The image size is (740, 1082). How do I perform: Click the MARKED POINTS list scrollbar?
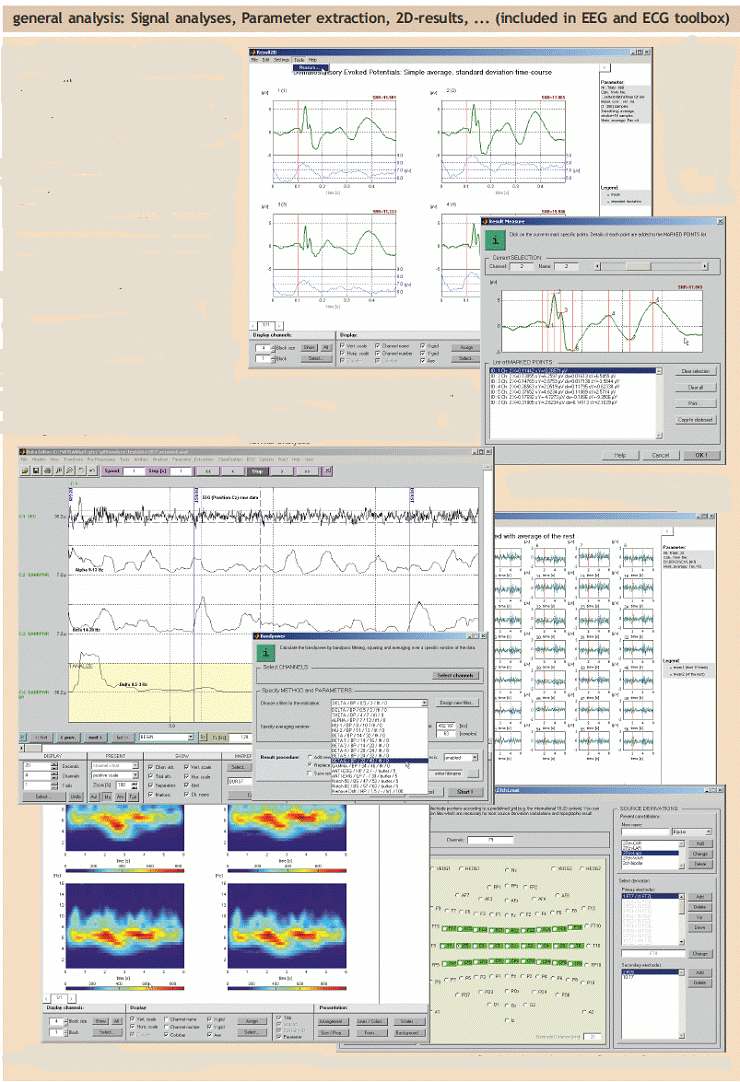click(x=659, y=403)
